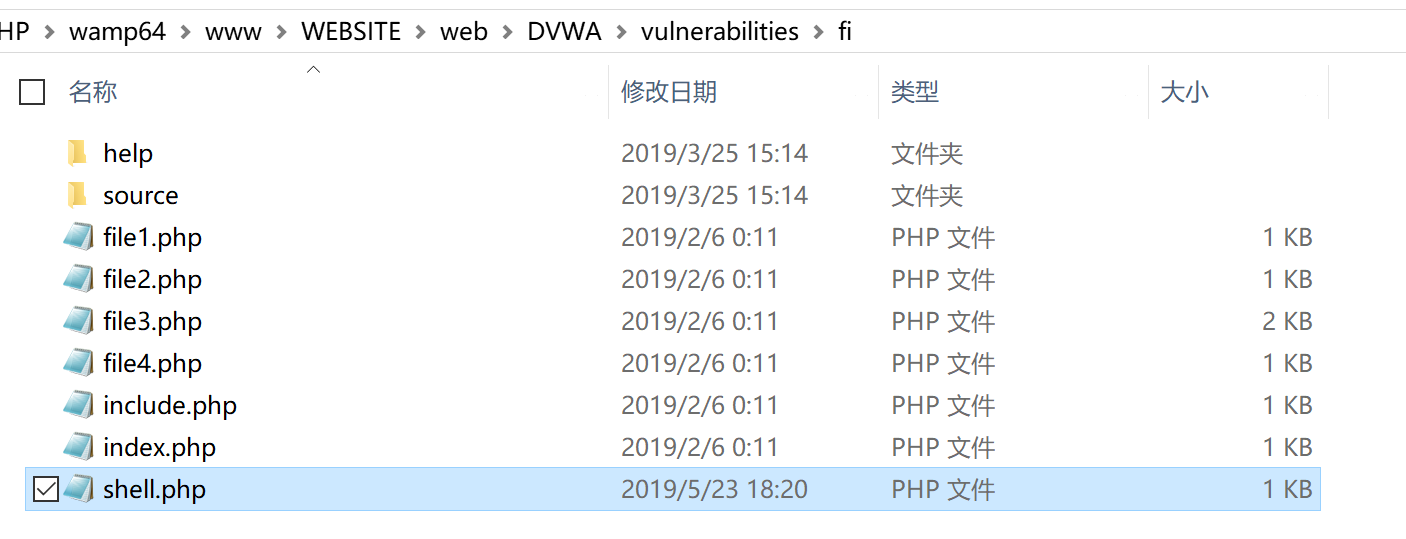
Task: Uncheck the shell.php selection checkbox
Action: point(45,489)
